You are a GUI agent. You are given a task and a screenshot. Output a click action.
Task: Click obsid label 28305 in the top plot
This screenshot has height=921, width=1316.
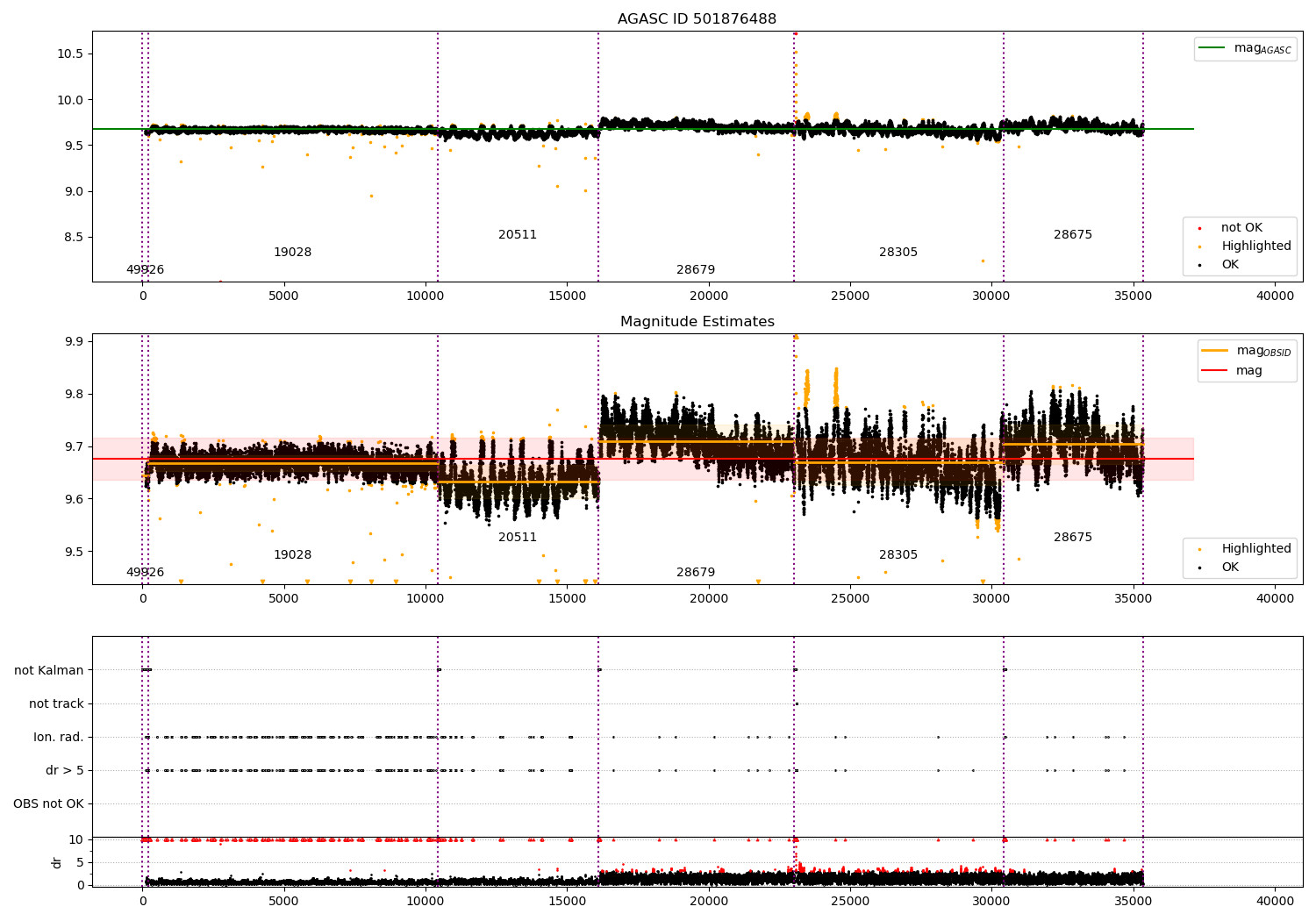(898, 253)
